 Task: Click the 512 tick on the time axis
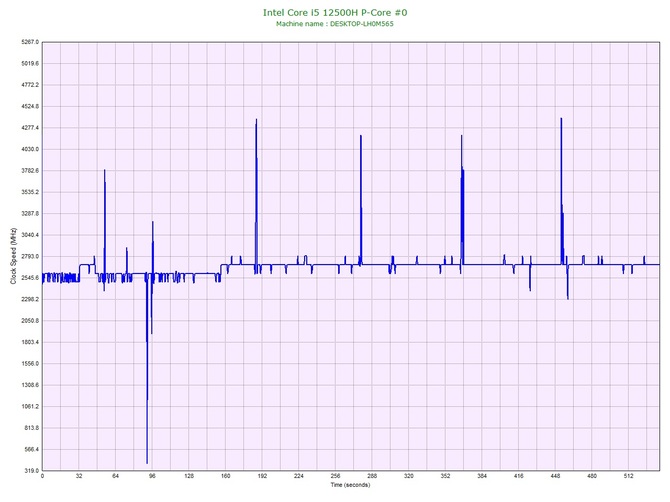[629, 476]
